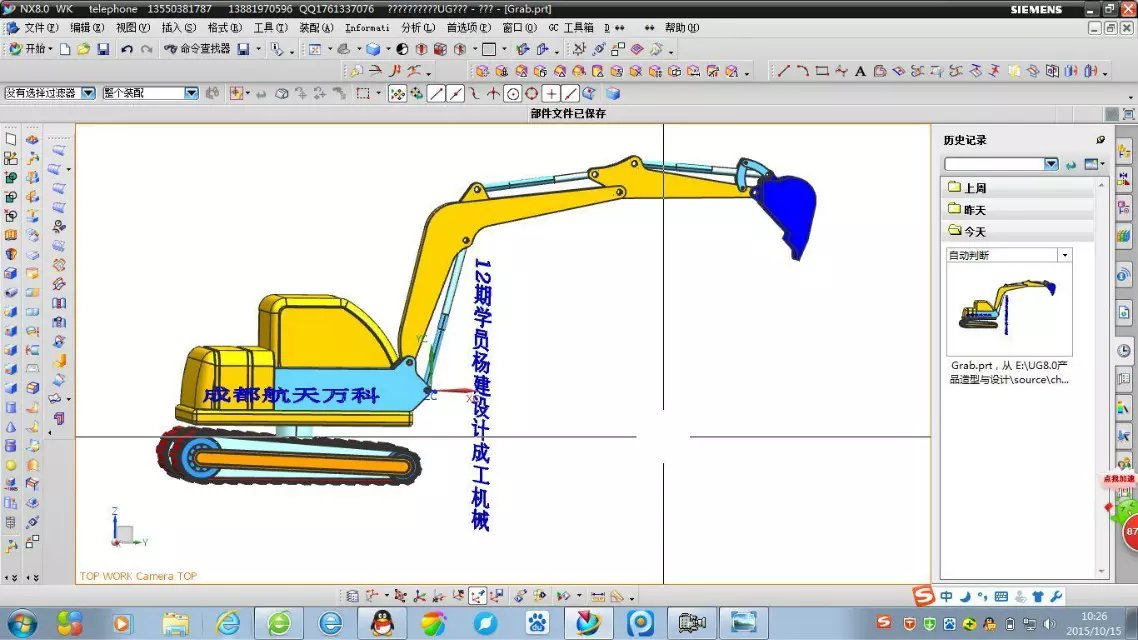Open the entire assembly (整个装配) scope dropdown
Screen dimensions: 1138x640
pos(191,93)
